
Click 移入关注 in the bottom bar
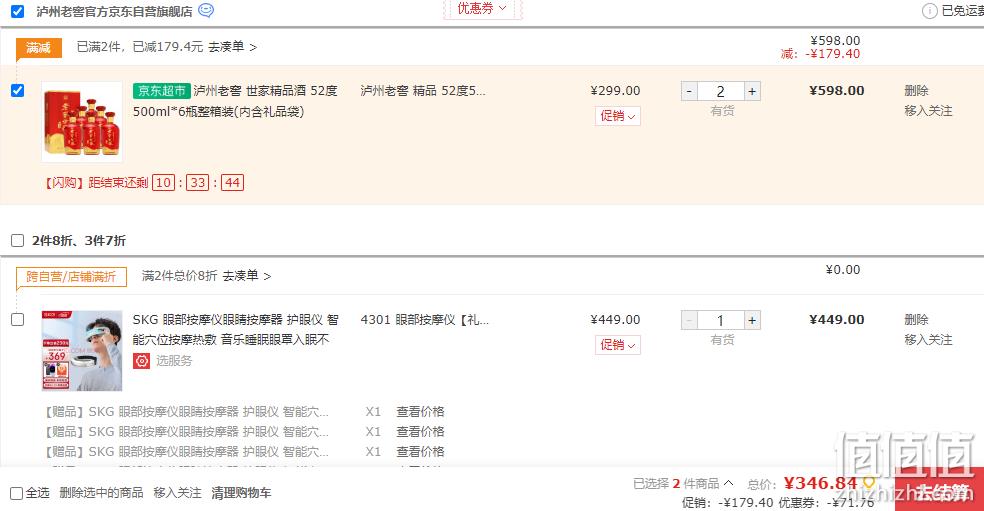(178, 493)
